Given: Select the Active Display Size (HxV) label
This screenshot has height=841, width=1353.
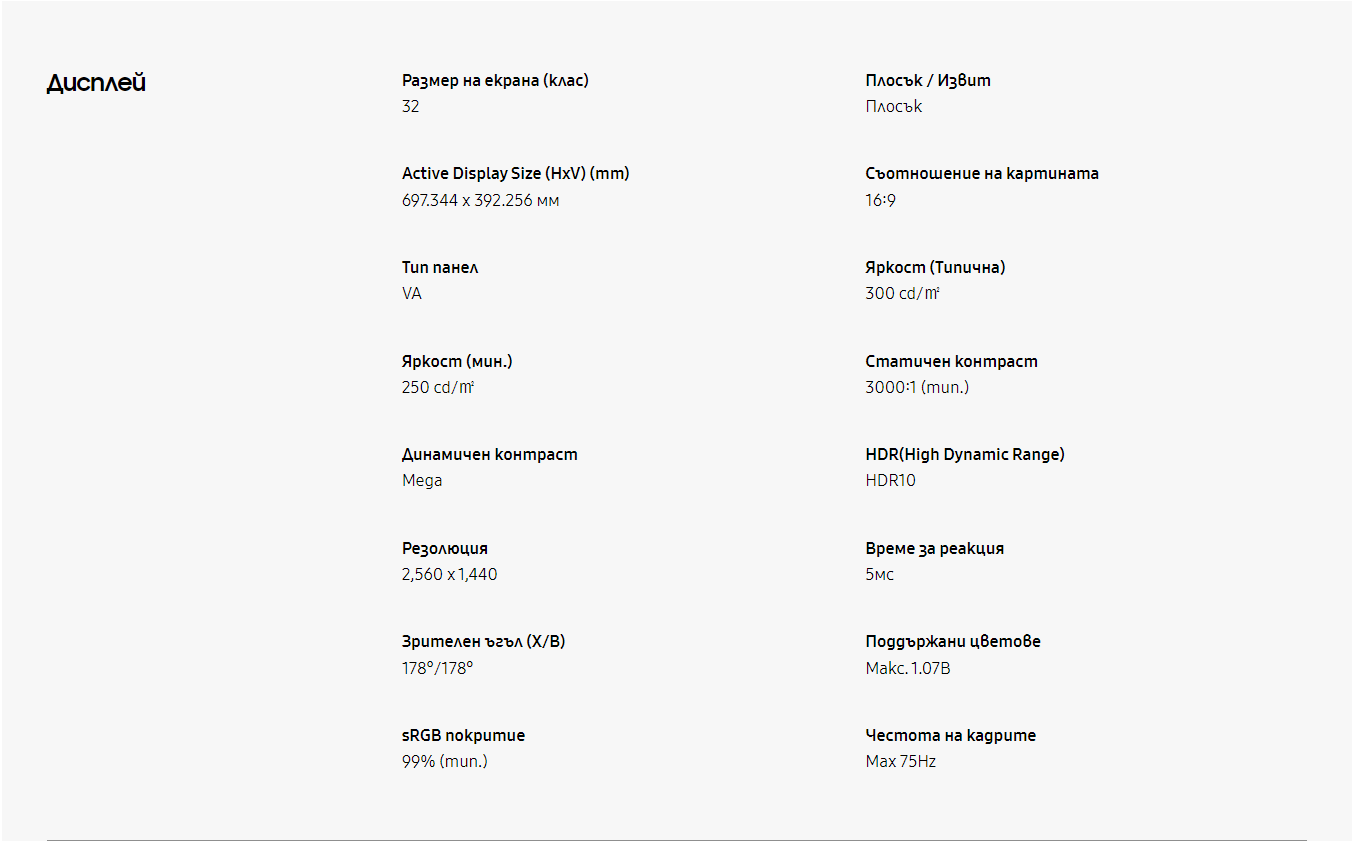Looking at the screenshot, I should pyautogui.click(x=516, y=174).
